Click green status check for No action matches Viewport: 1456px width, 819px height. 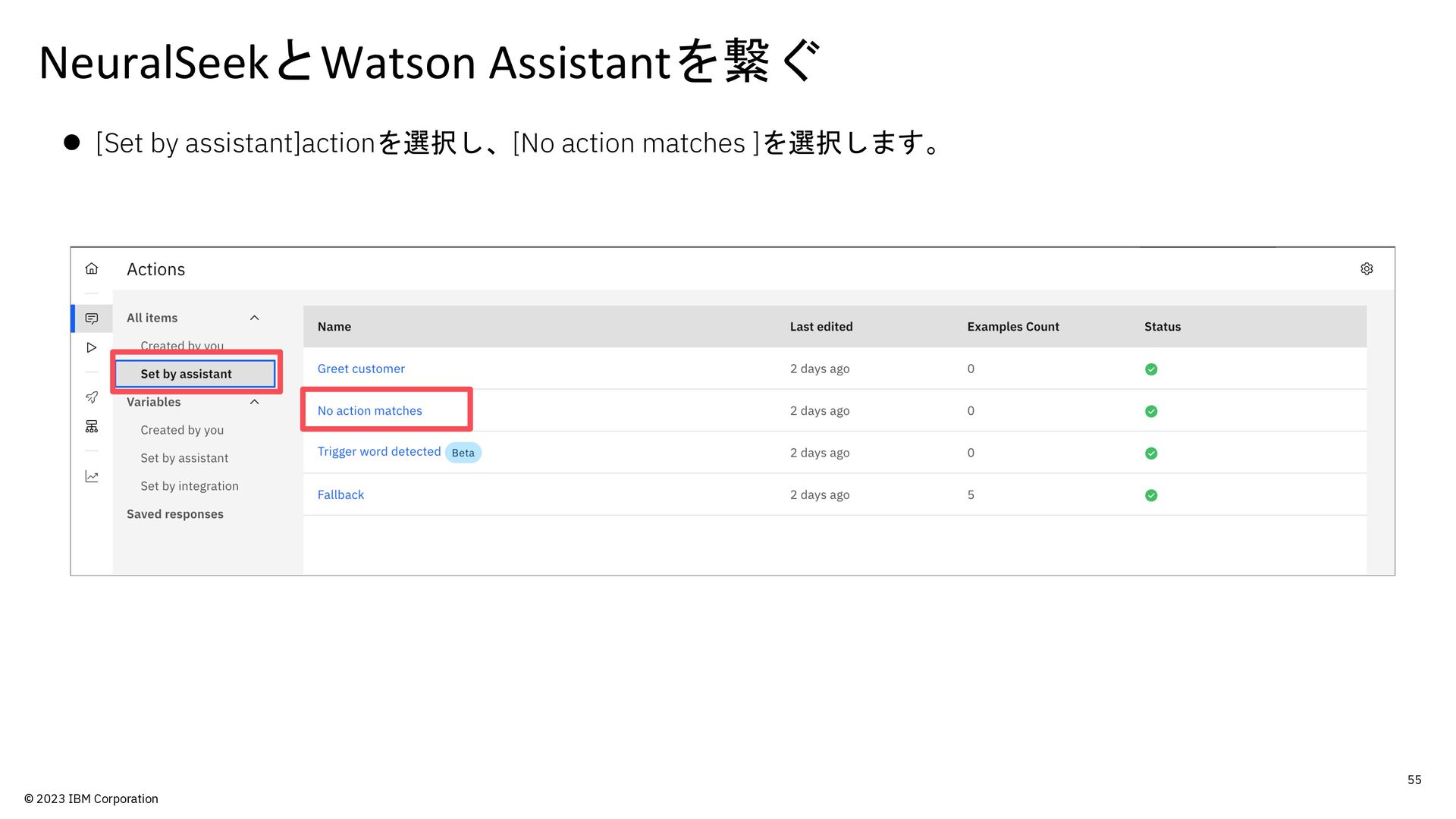point(1151,411)
